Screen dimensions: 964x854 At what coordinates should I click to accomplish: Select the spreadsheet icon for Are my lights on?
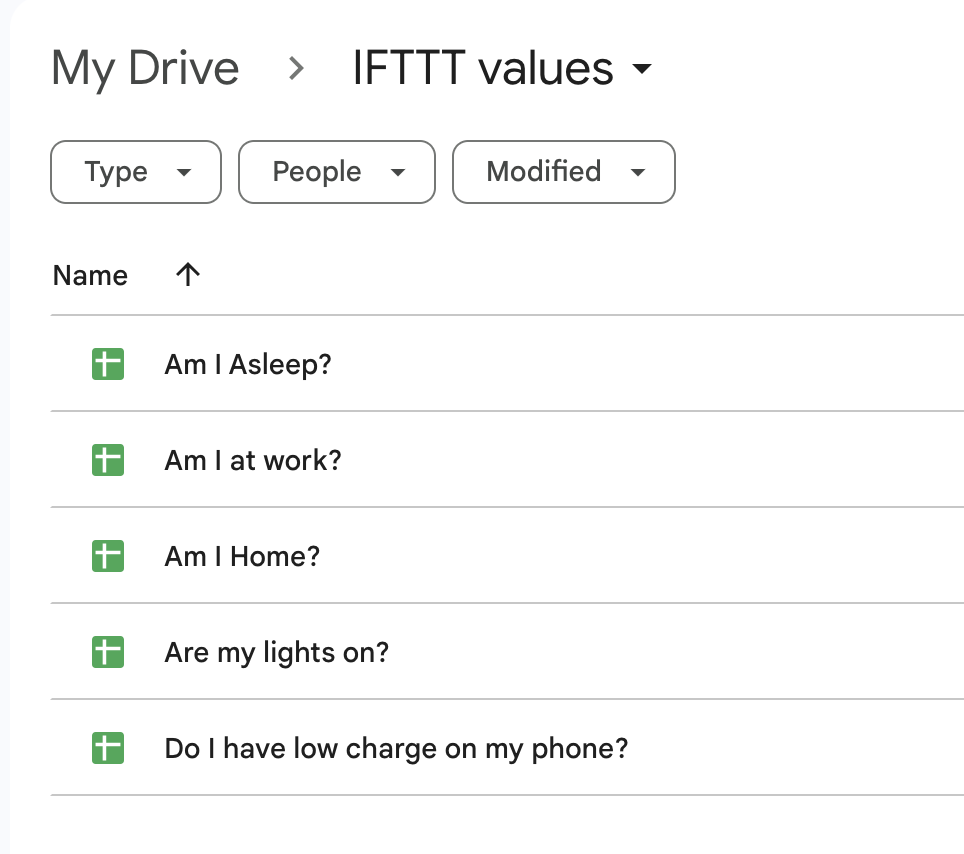pos(108,652)
